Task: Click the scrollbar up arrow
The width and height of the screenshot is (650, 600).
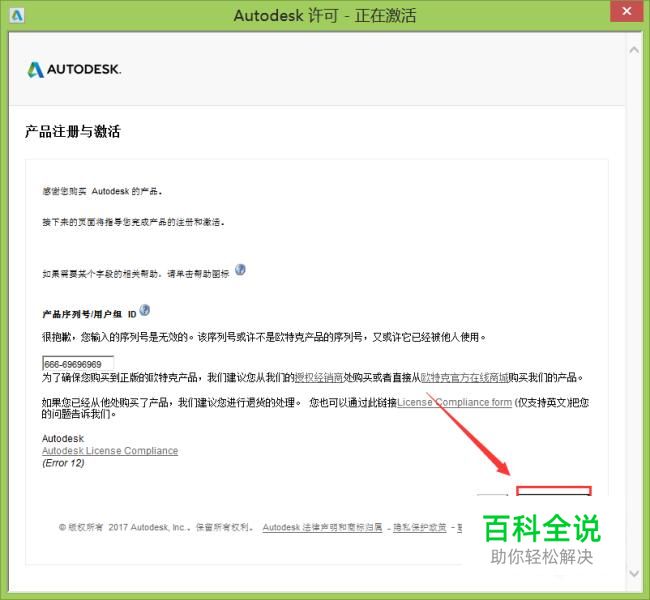Action: 634,50
